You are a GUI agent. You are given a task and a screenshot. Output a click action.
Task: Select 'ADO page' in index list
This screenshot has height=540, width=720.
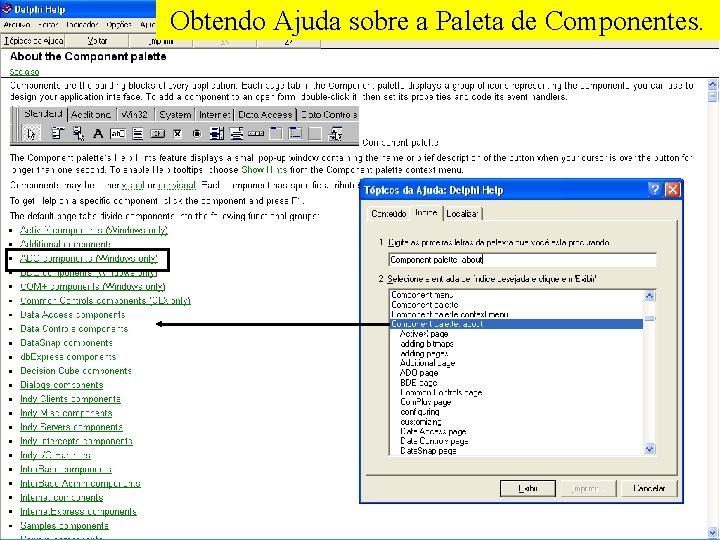pos(419,373)
